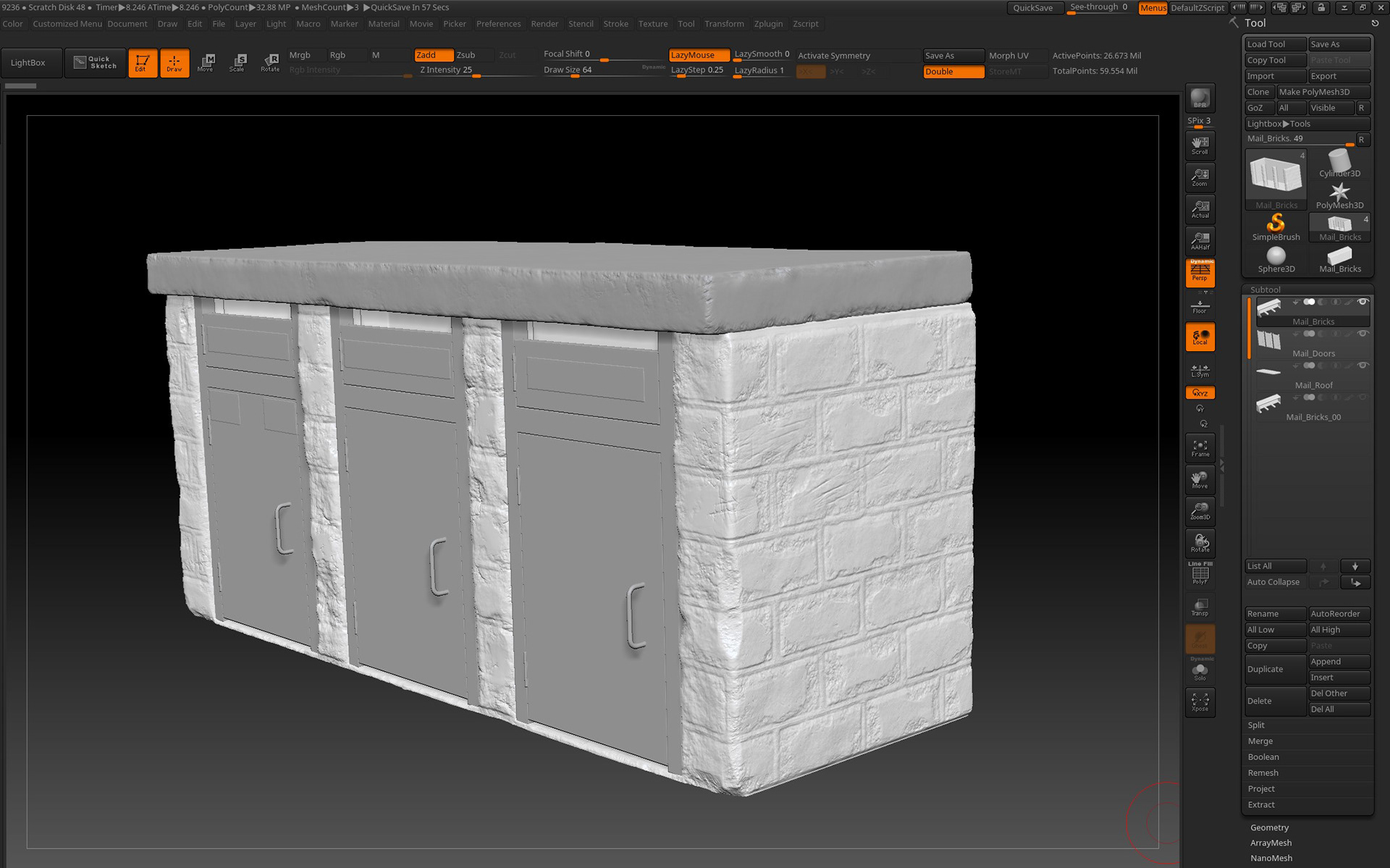
Task: Collapse the Subtool panel header
Action: pyautogui.click(x=1265, y=290)
